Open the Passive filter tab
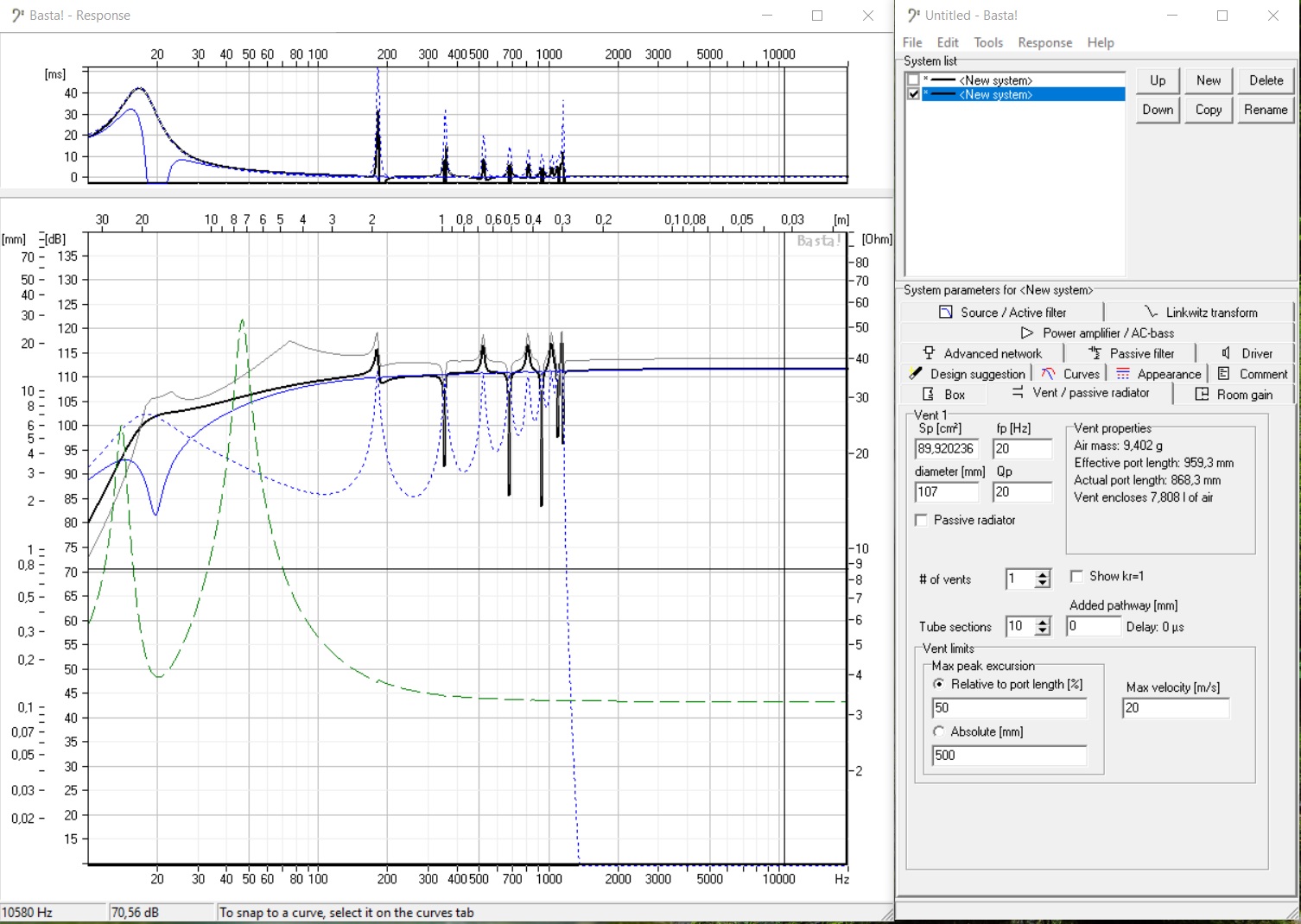This screenshot has height=924, width=1301. 1131,353
